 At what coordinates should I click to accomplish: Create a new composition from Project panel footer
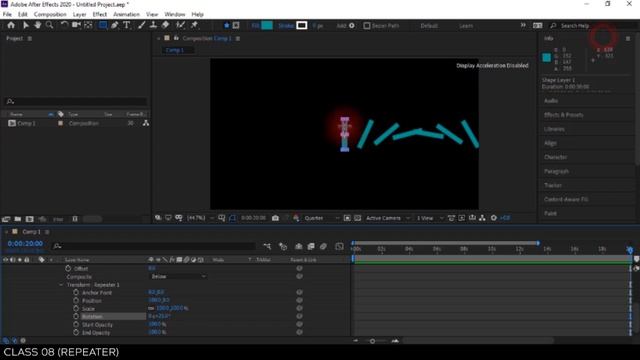tap(29, 219)
